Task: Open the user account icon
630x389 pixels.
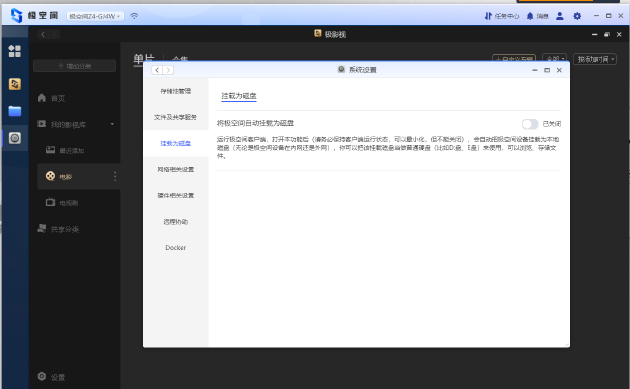Action: coord(560,16)
